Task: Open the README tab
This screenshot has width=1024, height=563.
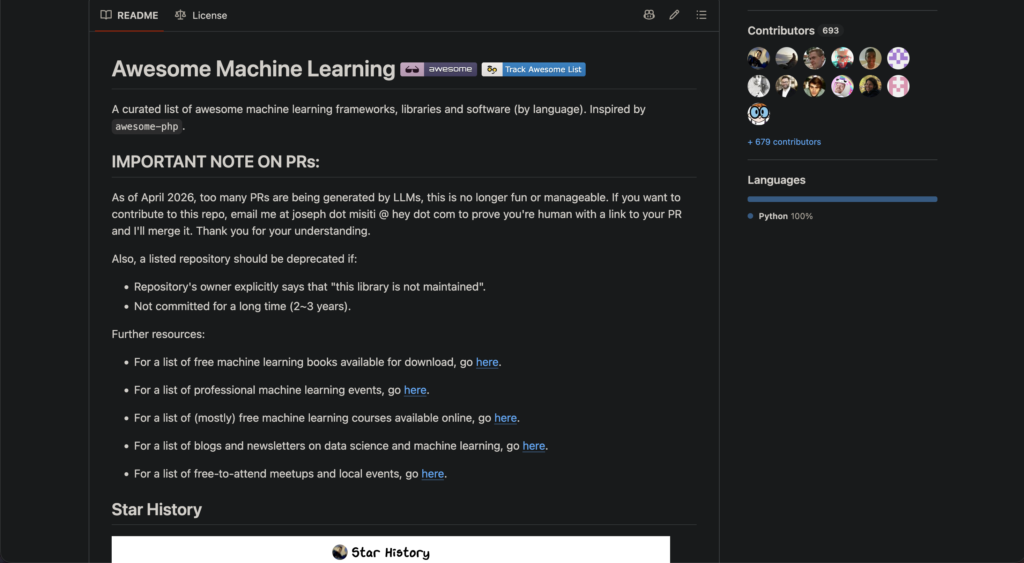Action: click(x=129, y=15)
